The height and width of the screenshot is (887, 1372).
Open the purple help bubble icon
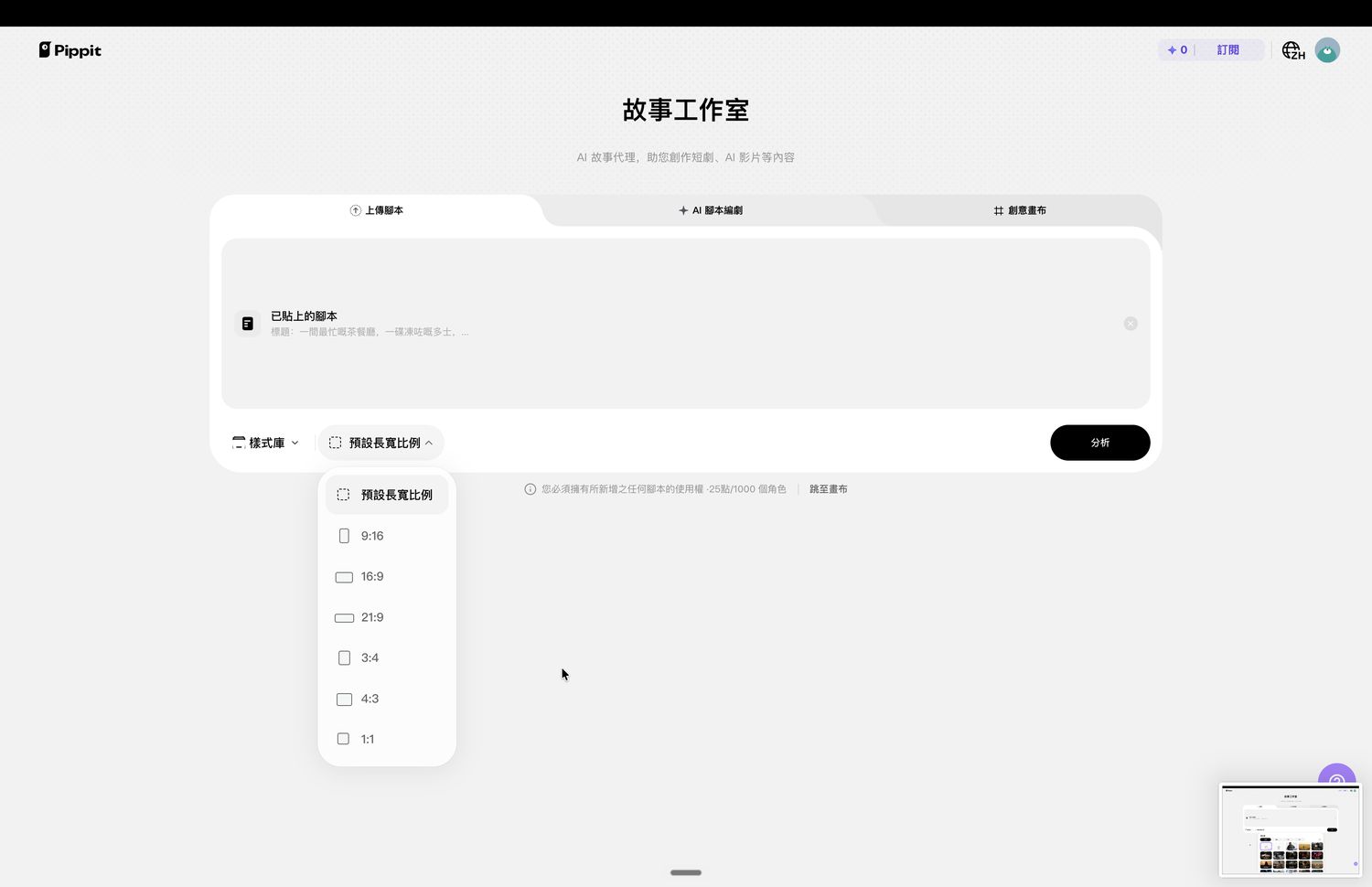(x=1337, y=775)
